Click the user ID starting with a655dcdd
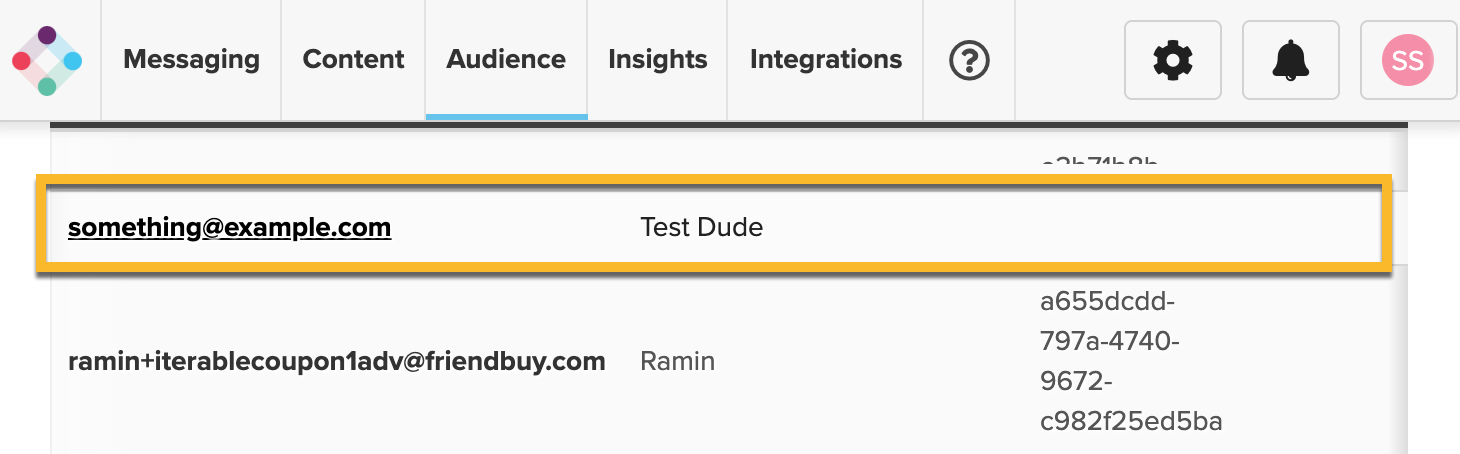This screenshot has height=454, width=1460. click(x=1130, y=361)
